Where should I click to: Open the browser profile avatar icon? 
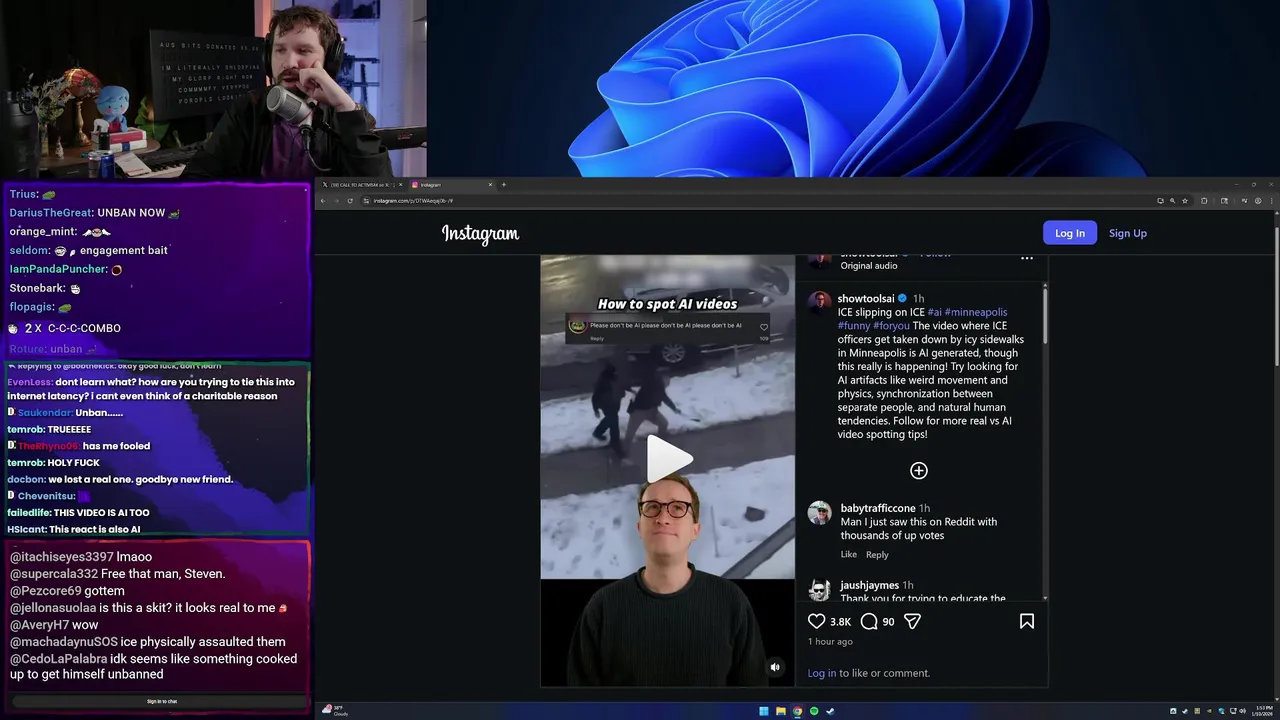pyautogui.click(x=1257, y=201)
